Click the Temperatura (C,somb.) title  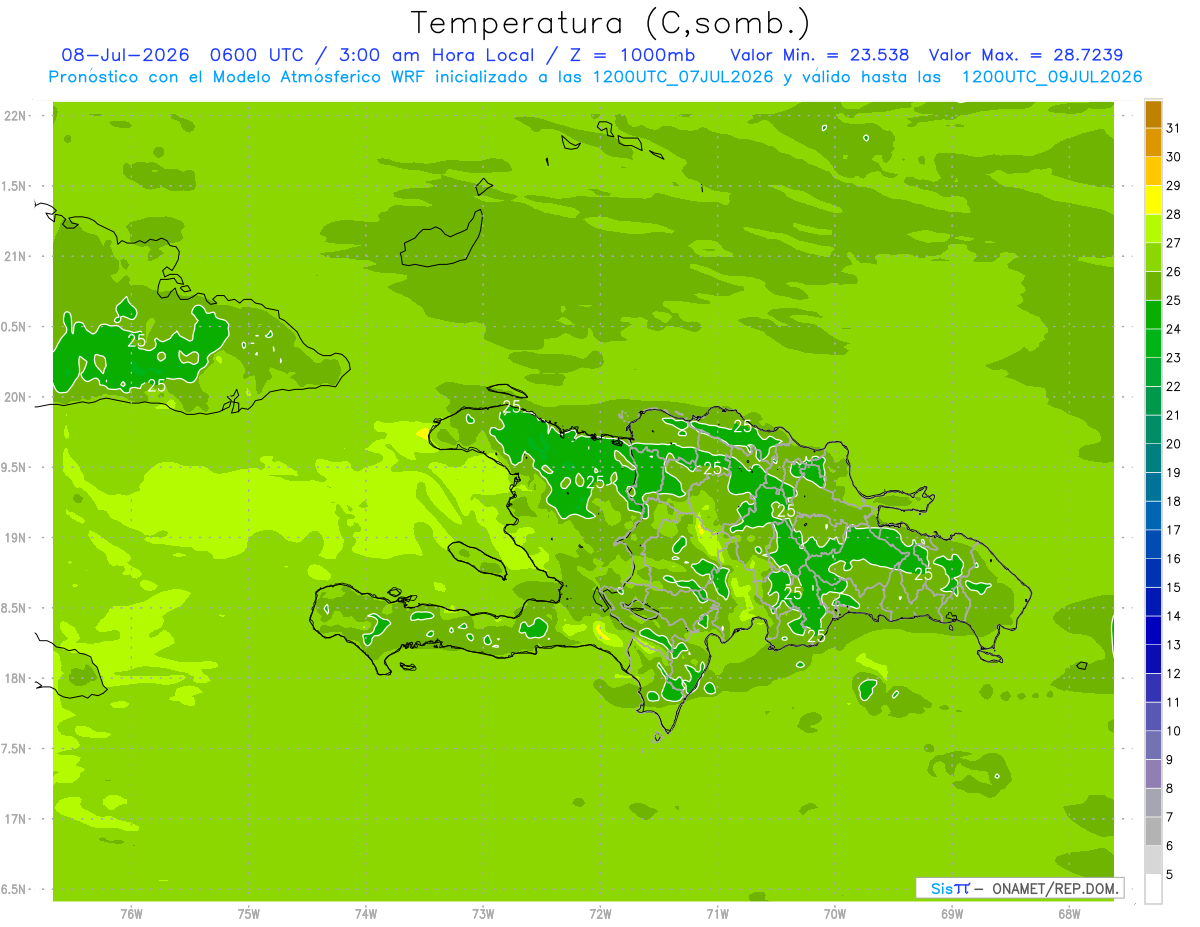point(611,23)
